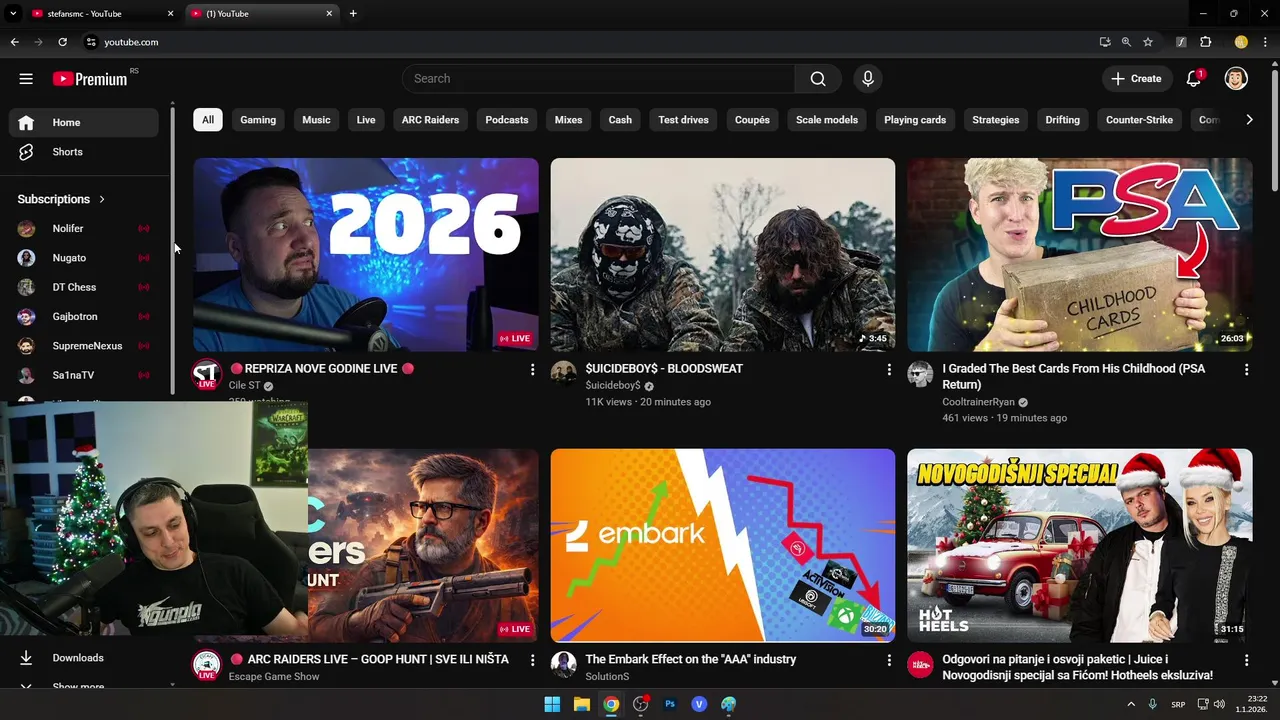
Task: Click the search magnifier button
Action: click(818, 79)
